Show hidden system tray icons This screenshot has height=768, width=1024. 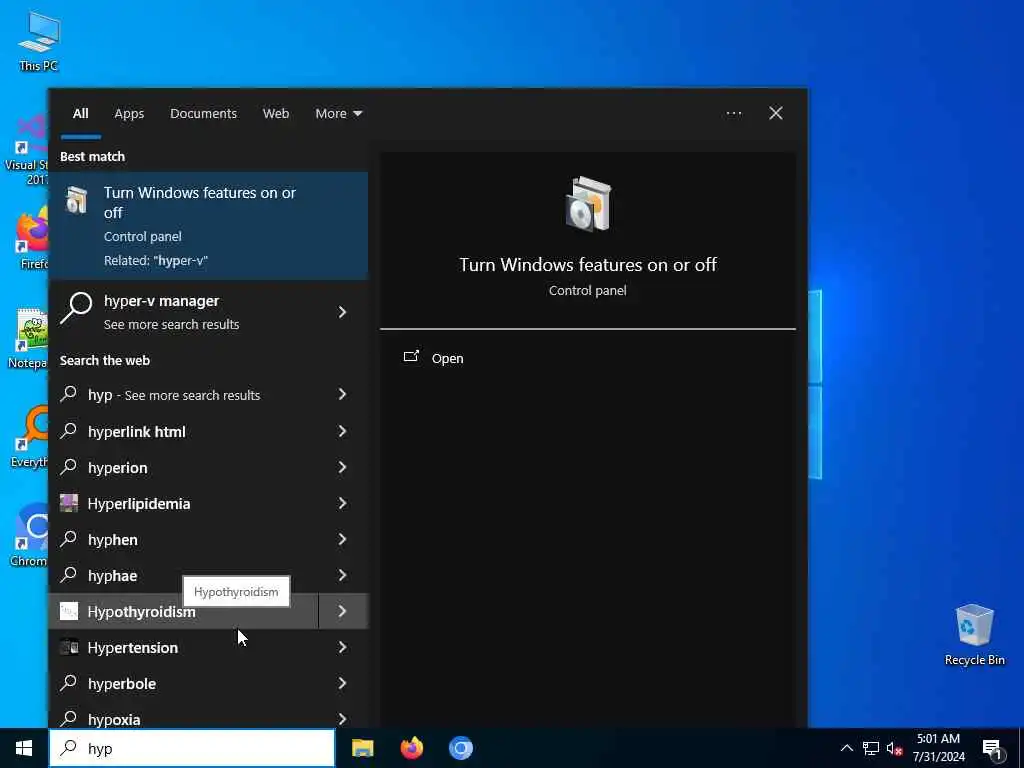[x=846, y=748]
